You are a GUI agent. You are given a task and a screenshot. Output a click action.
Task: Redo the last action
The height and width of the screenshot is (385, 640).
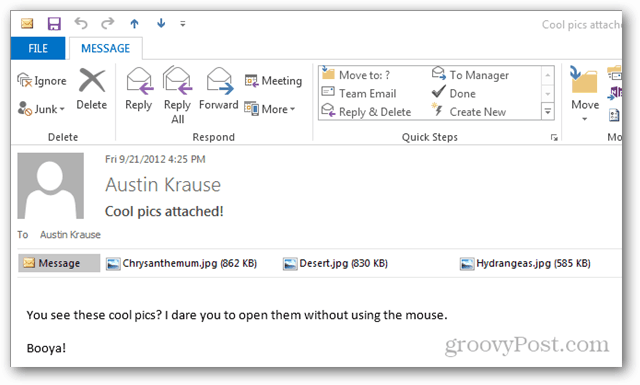[107, 23]
